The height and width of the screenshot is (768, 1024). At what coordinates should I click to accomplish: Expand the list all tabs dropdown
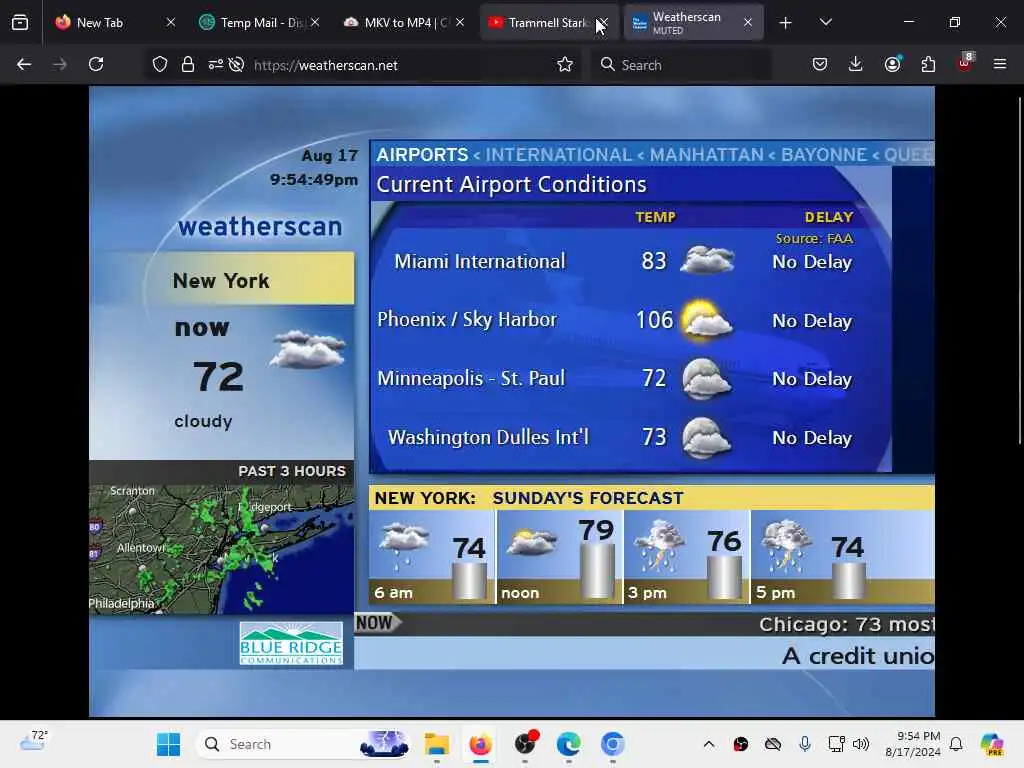pos(825,23)
